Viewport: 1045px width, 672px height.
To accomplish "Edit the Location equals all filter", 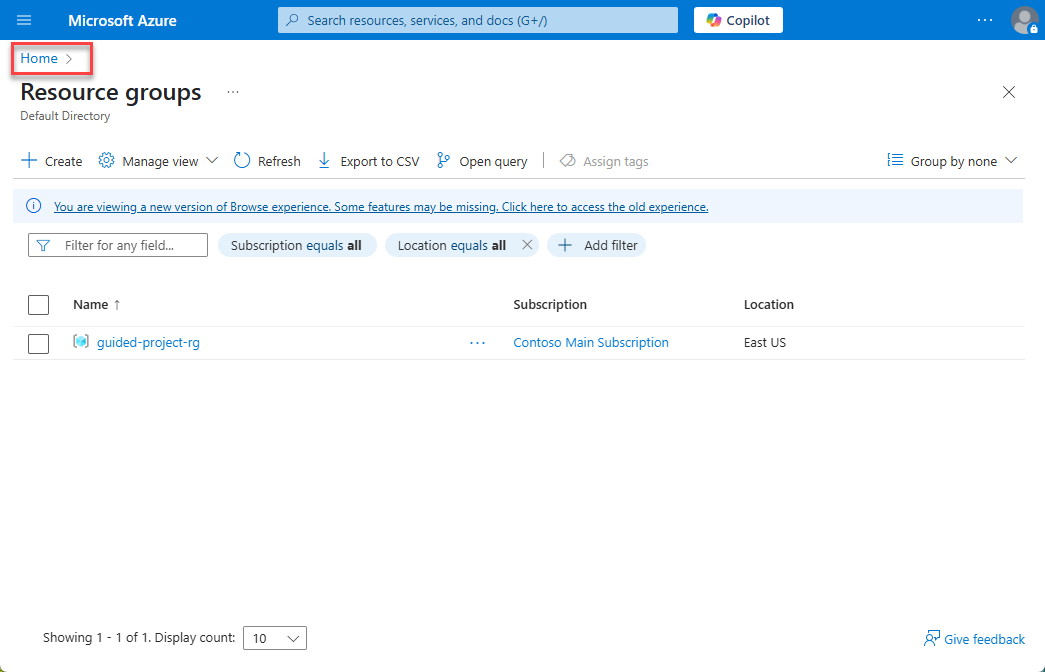I will coord(452,245).
